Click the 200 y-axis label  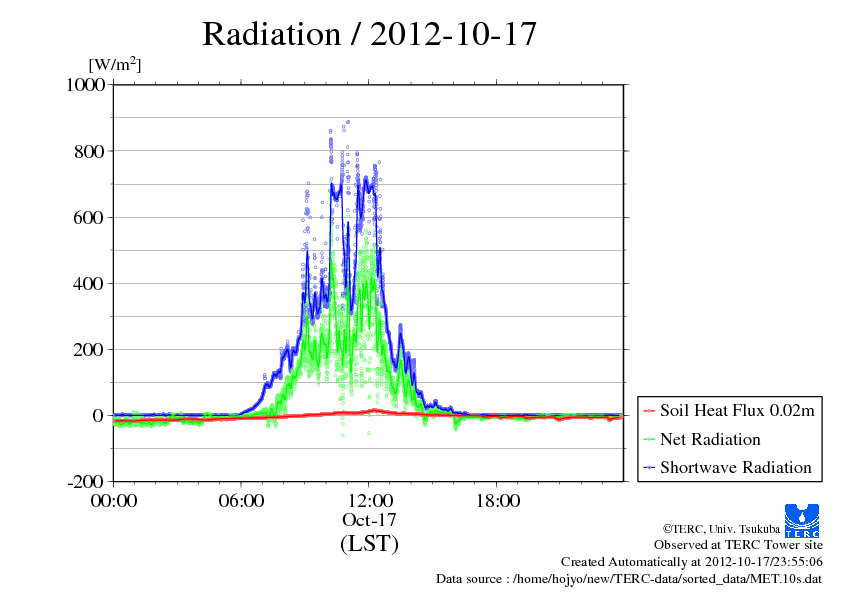pos(89,350)
